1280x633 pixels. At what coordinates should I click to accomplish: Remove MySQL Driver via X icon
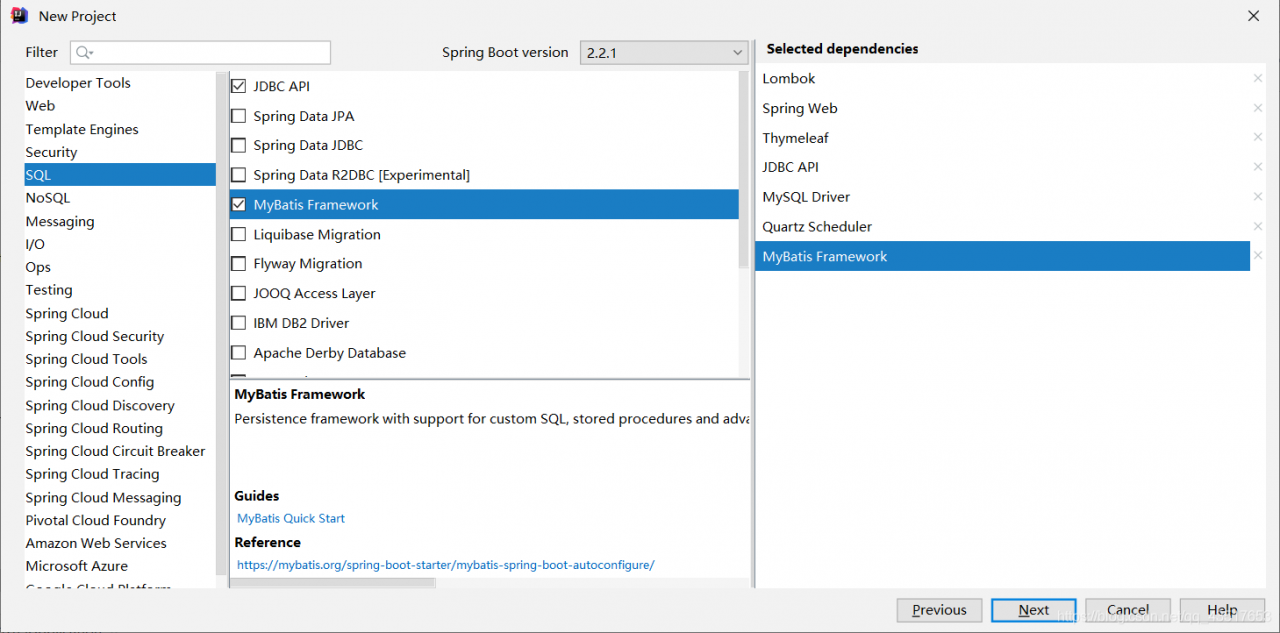click(x=1258, y=197)
